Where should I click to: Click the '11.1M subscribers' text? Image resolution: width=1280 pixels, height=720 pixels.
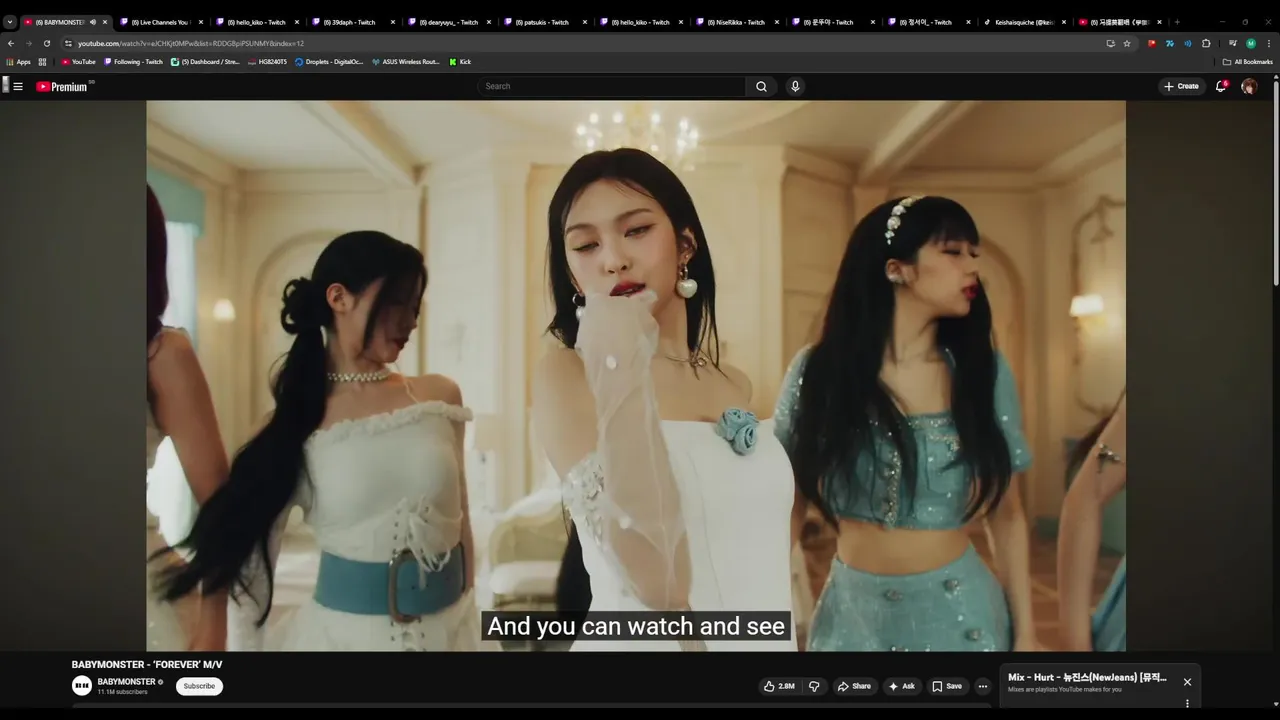click(x=122, y=692)
